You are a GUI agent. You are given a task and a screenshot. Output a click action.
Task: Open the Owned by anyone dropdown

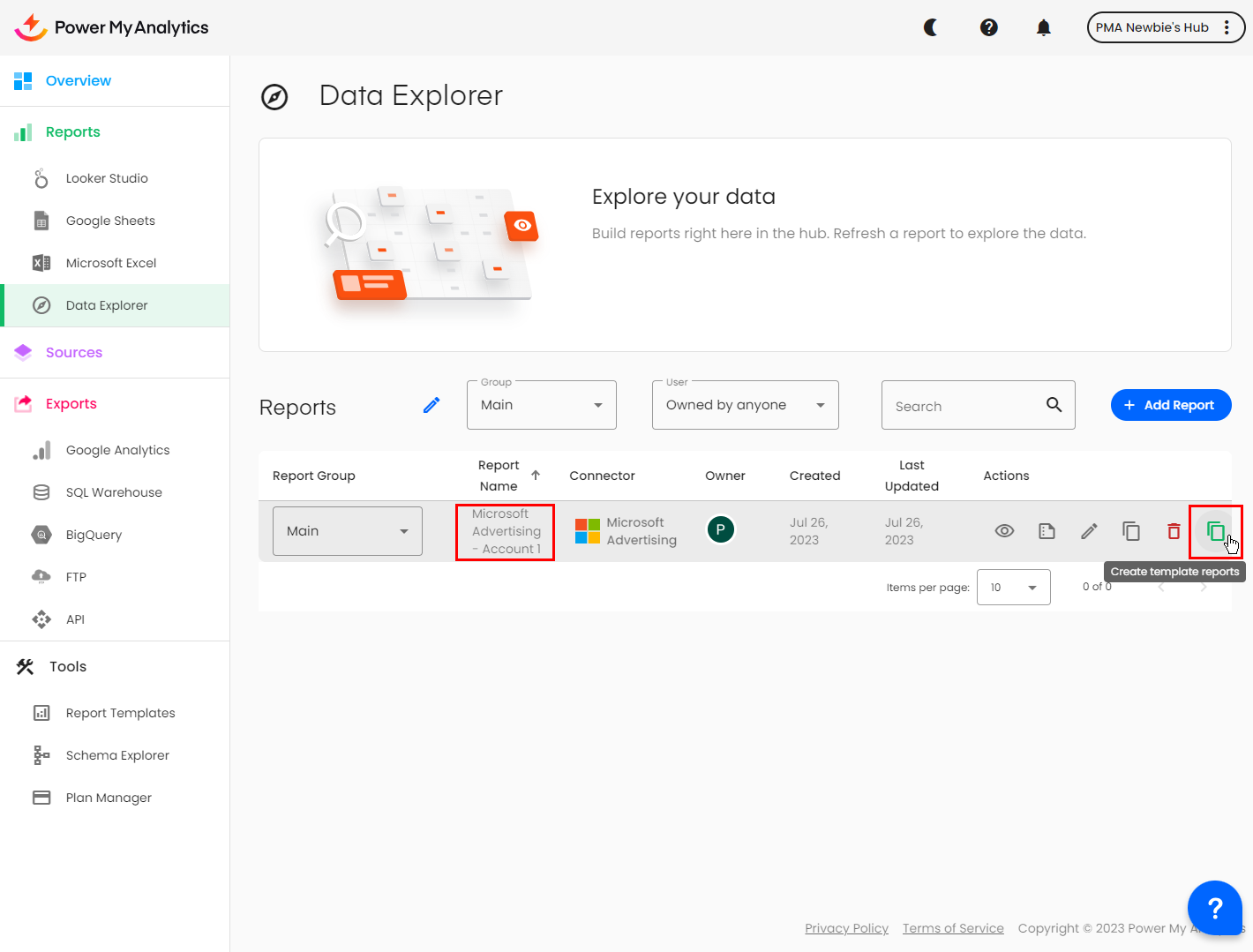click(745, 405)
